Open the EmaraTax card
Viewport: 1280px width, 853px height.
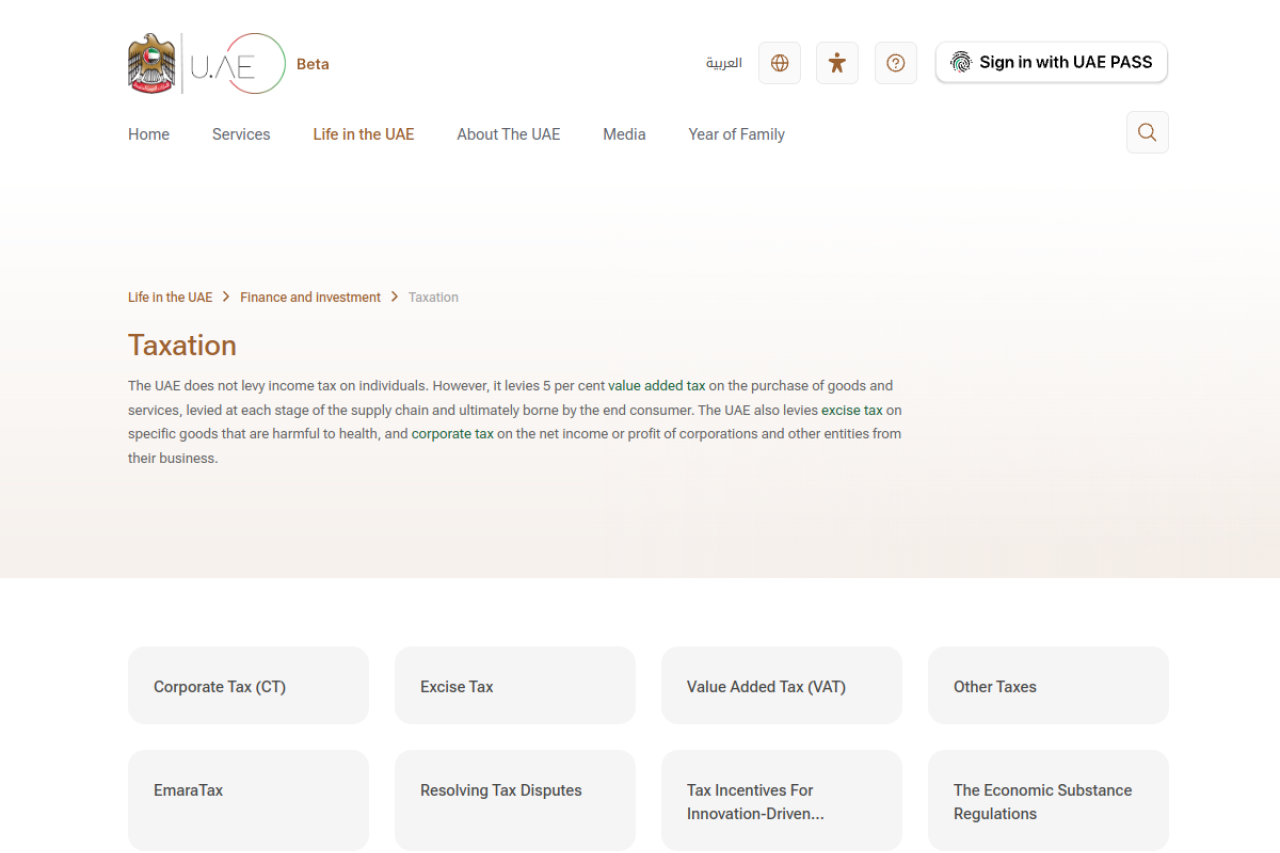248,800
